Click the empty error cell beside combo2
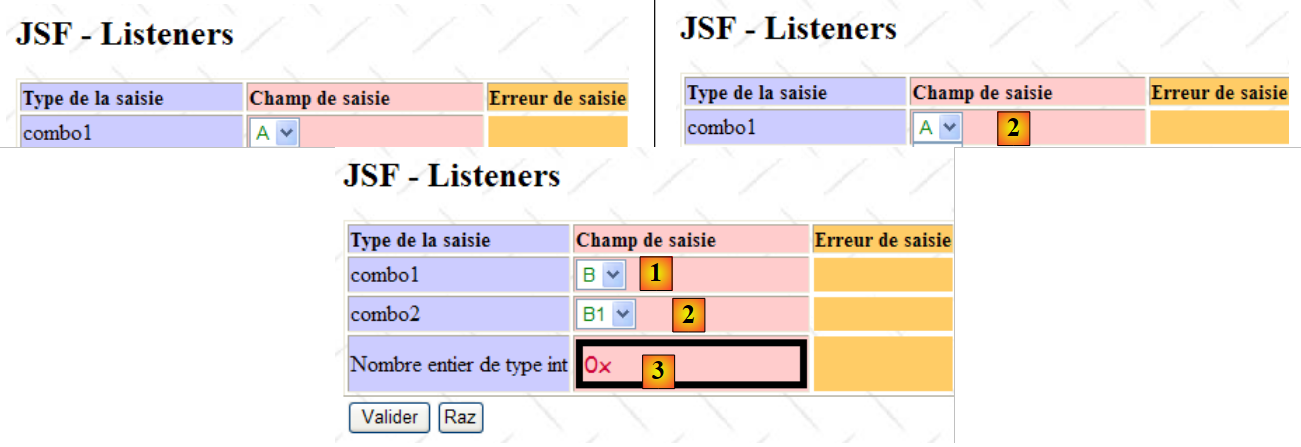The image size is (1301, 447). 882,314
